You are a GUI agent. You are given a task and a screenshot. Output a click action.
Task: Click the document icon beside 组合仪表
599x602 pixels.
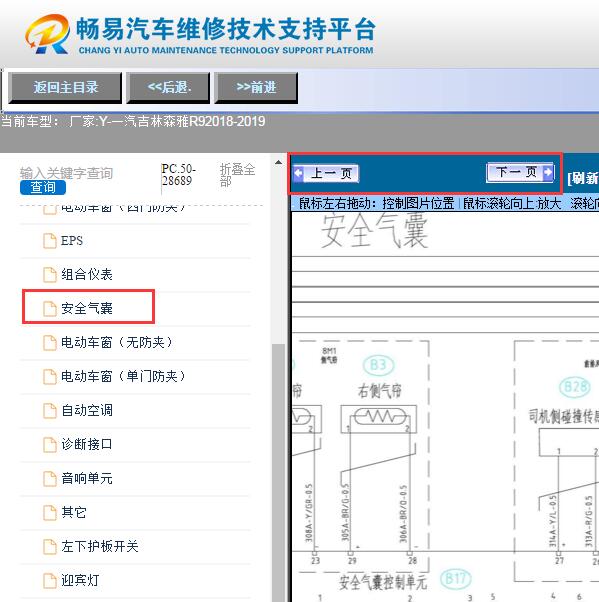tap(50, 275)
